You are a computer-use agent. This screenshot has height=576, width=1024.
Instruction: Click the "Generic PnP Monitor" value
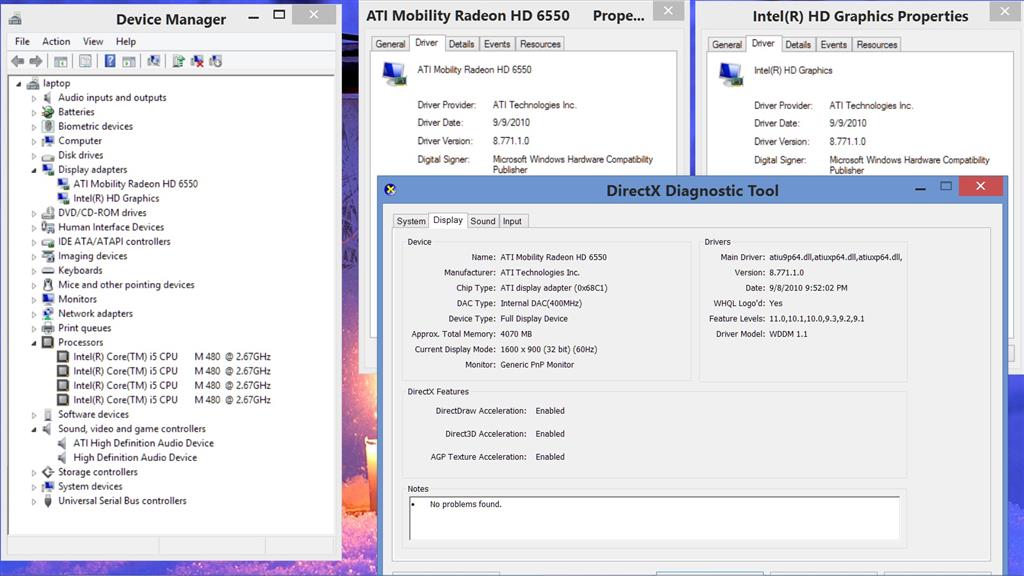[537, 365]
